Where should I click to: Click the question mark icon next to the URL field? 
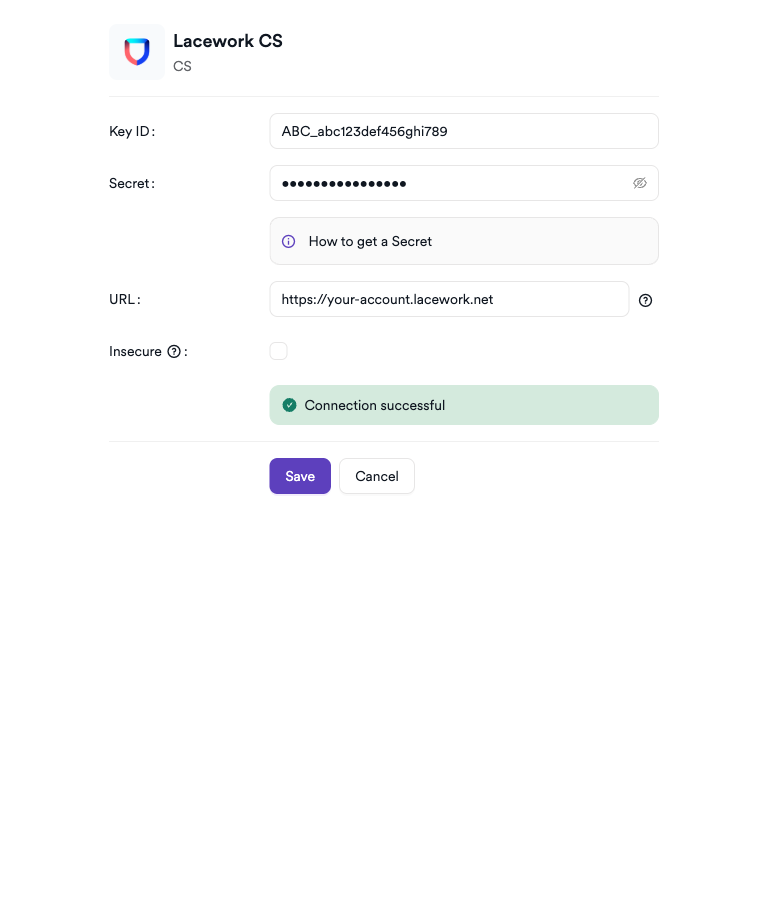(645, 300)
